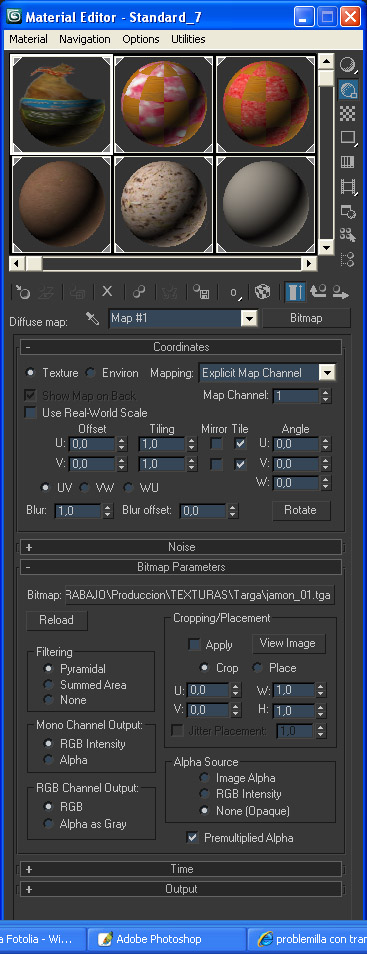The height and width of the screenshot is (954, 367).
Task: Open the Options menu
Action: 141,39
